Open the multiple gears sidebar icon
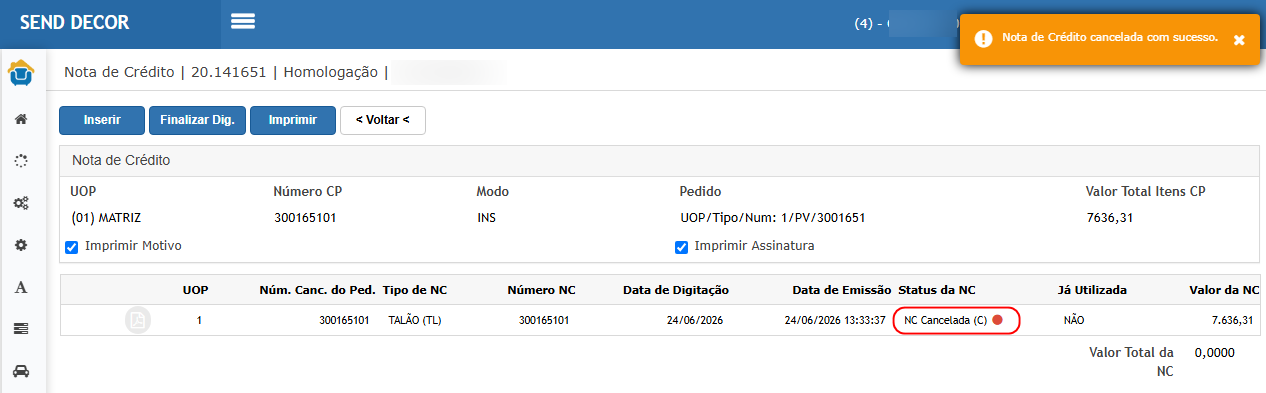 tap(20, 203)
